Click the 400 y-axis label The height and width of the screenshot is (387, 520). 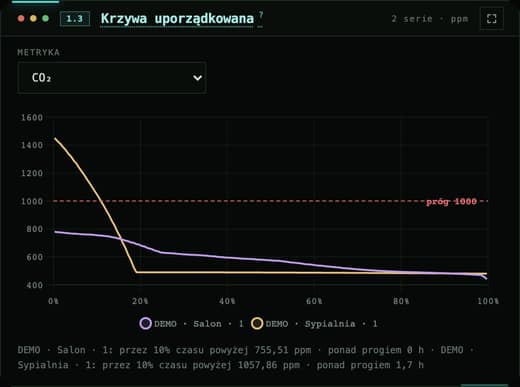pyautogui.click(x=35, y=285)
